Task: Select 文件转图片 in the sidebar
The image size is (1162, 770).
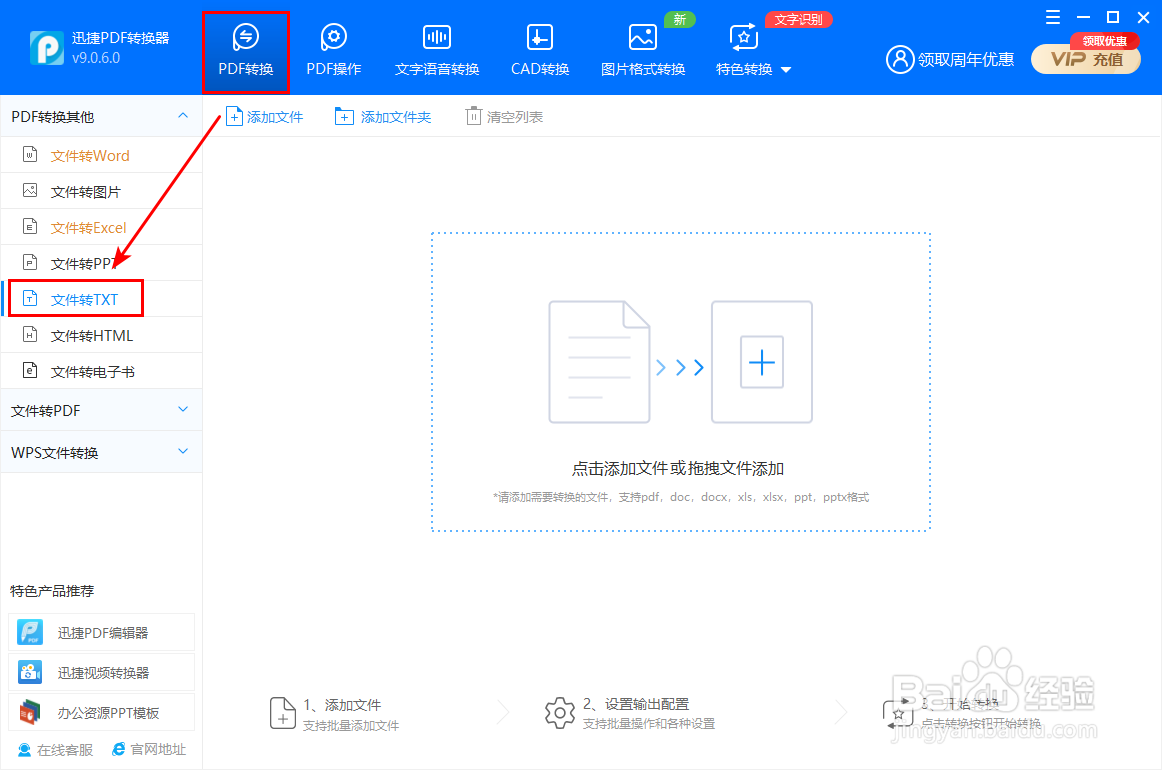Action: (102, 192)
